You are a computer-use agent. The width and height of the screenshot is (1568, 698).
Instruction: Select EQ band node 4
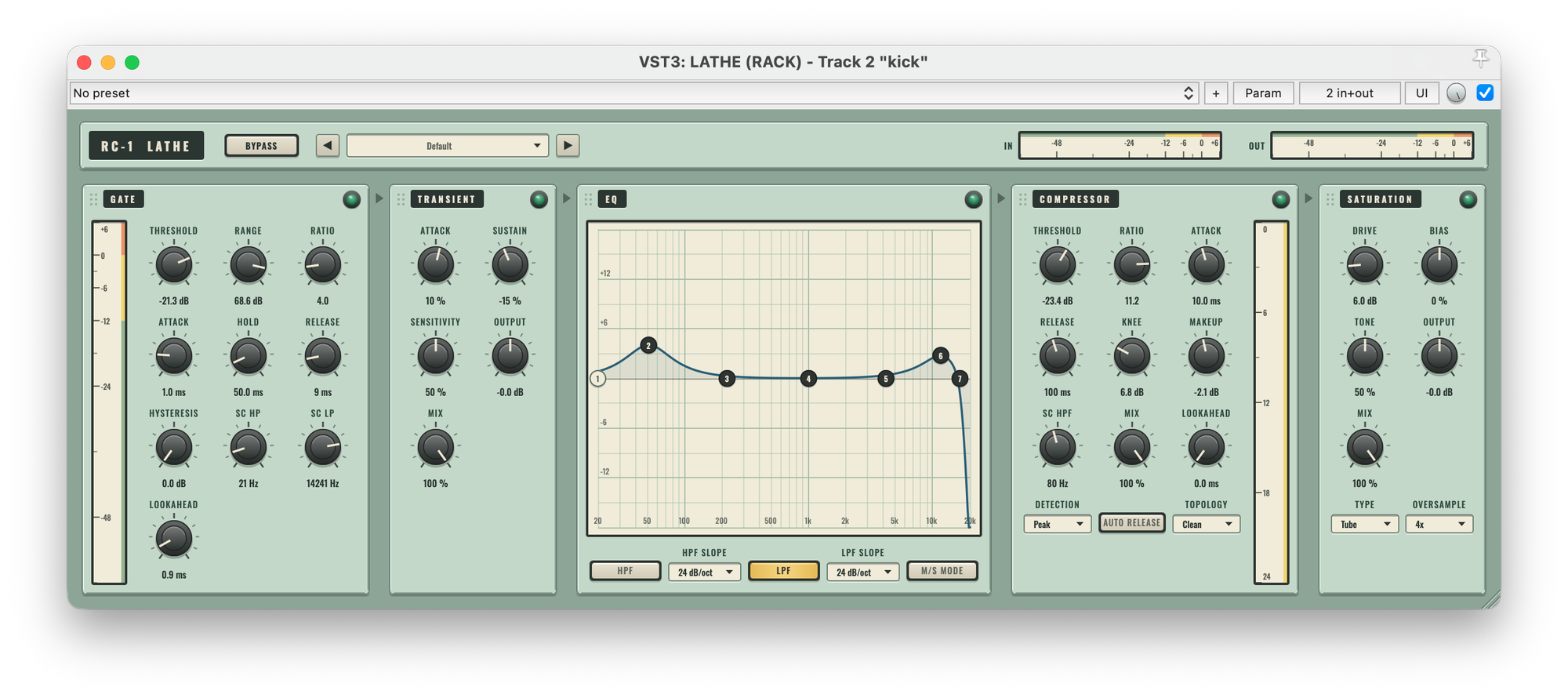pyautogui.click(x=808, y=379)
